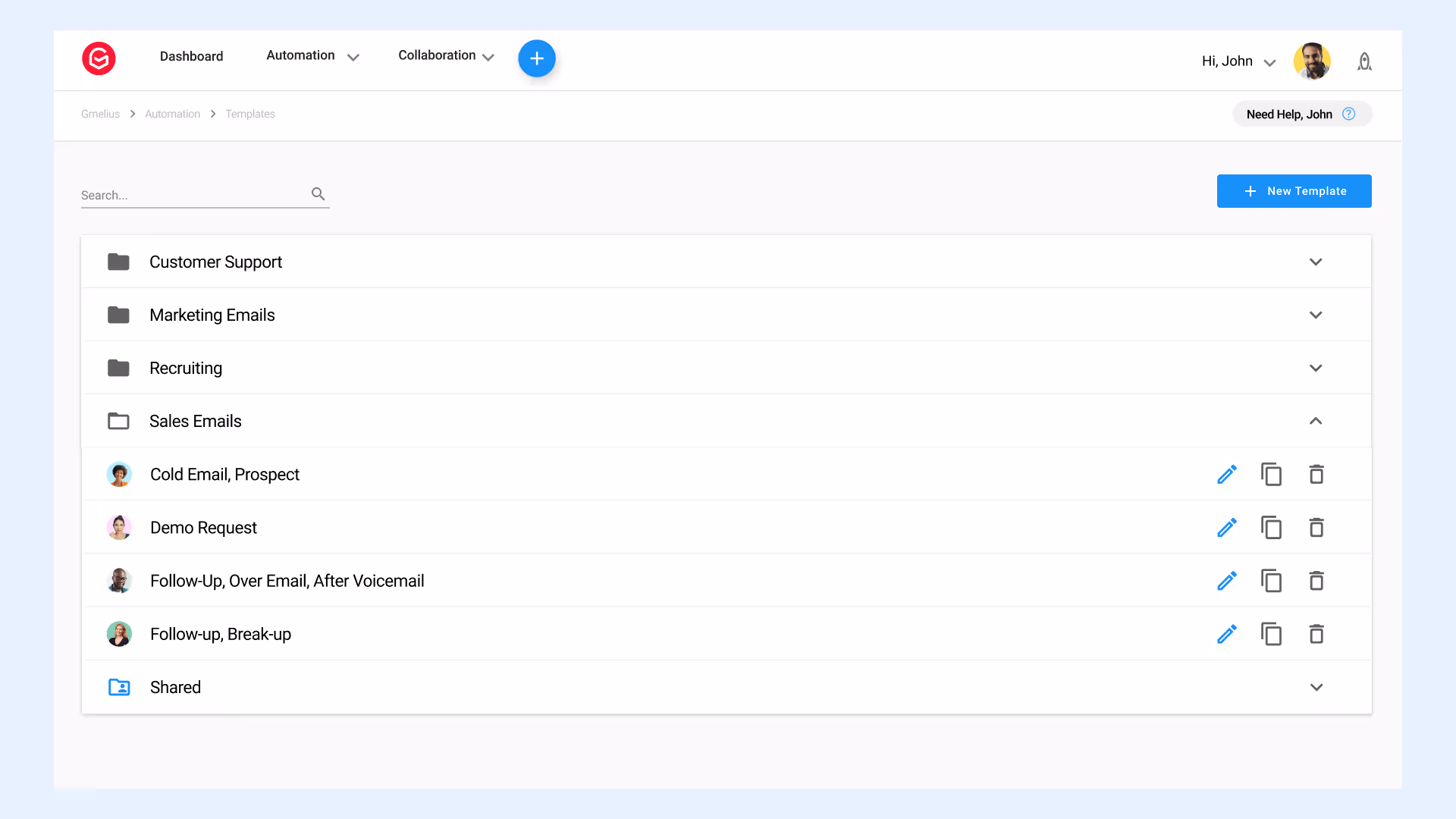Viewport: 1456px width, 819px height.
Task: Collapse the Sales Emails folder
Action: (x=1316, y=421)
